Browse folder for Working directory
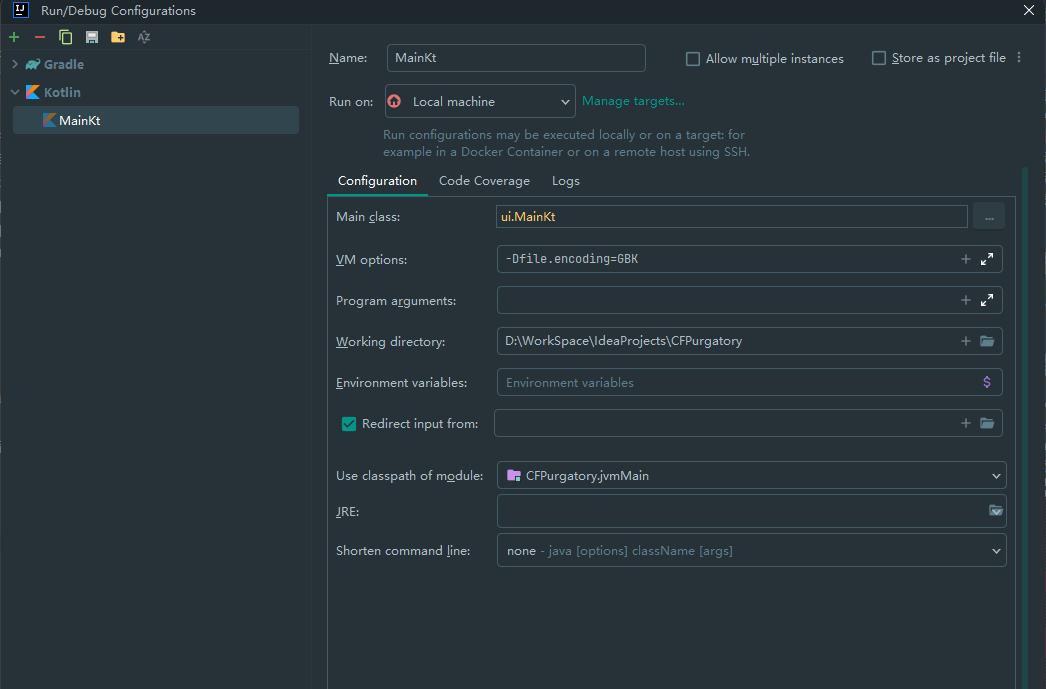The width and height of the screenshot is (1046, 689). [987, 341]
